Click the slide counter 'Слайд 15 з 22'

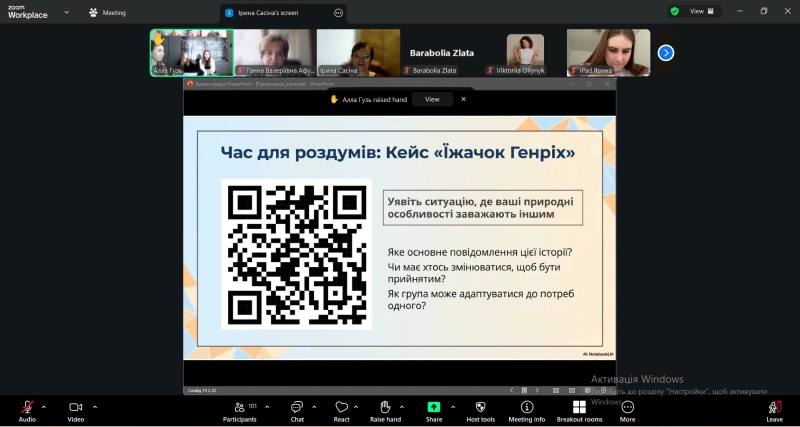click(x=202, y=390)
